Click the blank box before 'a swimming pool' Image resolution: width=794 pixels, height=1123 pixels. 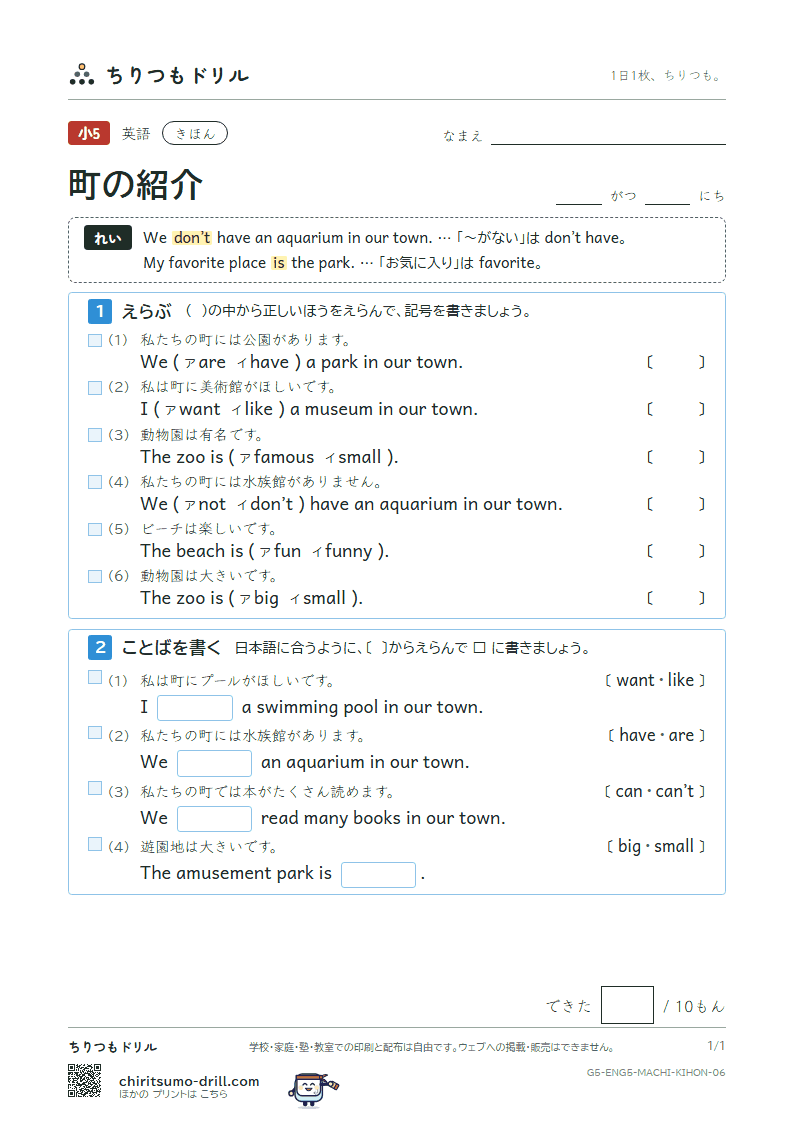(x=195, y=708)
